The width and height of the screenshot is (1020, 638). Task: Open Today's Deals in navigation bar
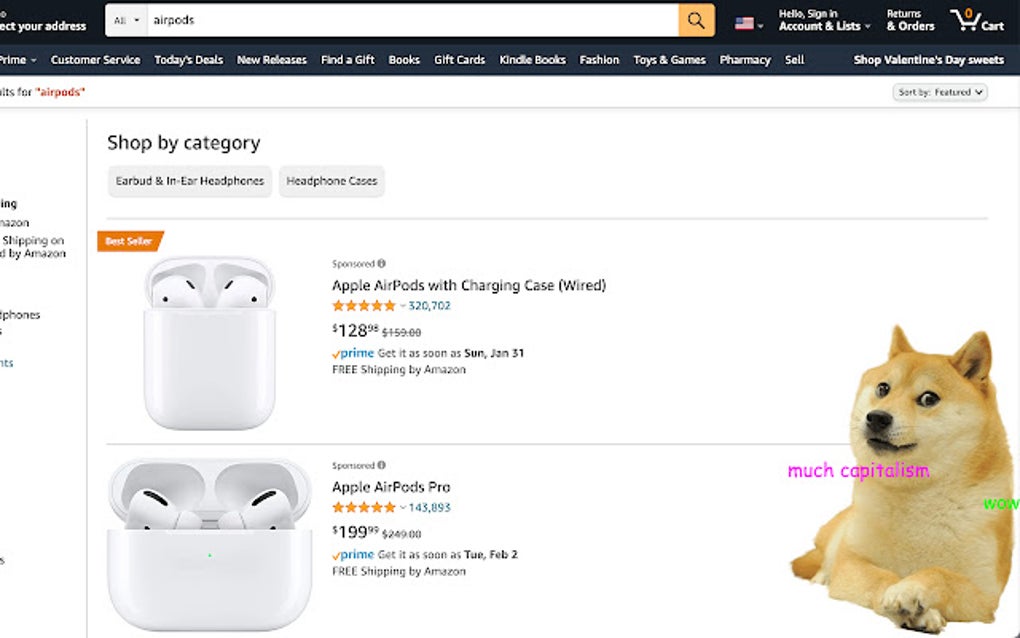(x=189, y=60)
